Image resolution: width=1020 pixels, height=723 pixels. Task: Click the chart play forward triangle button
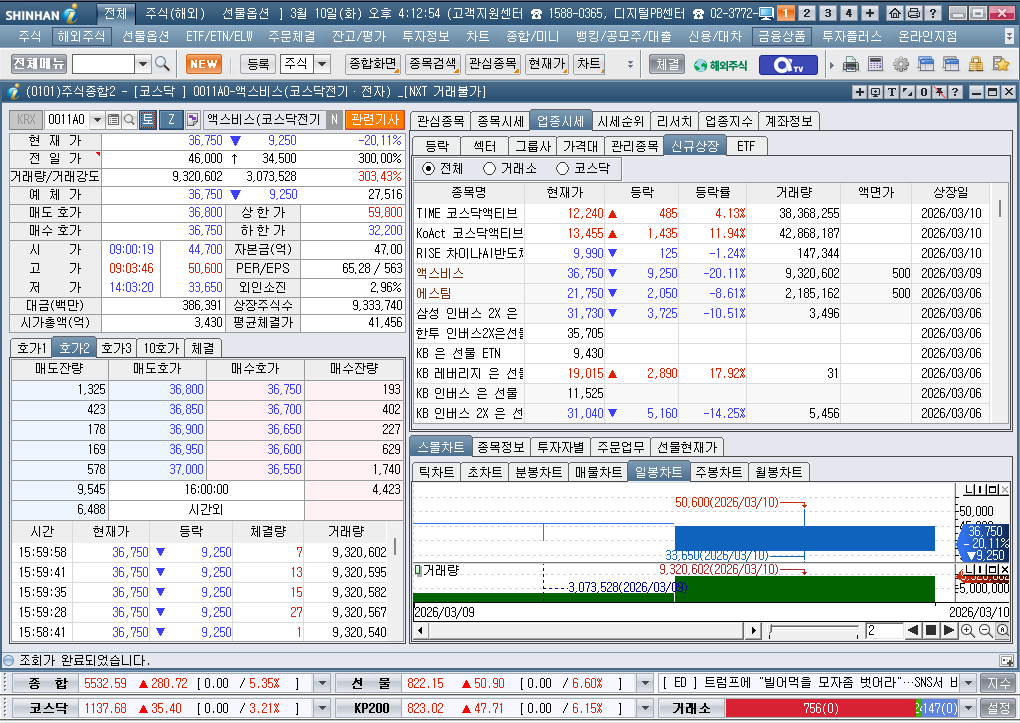(949, 631)
